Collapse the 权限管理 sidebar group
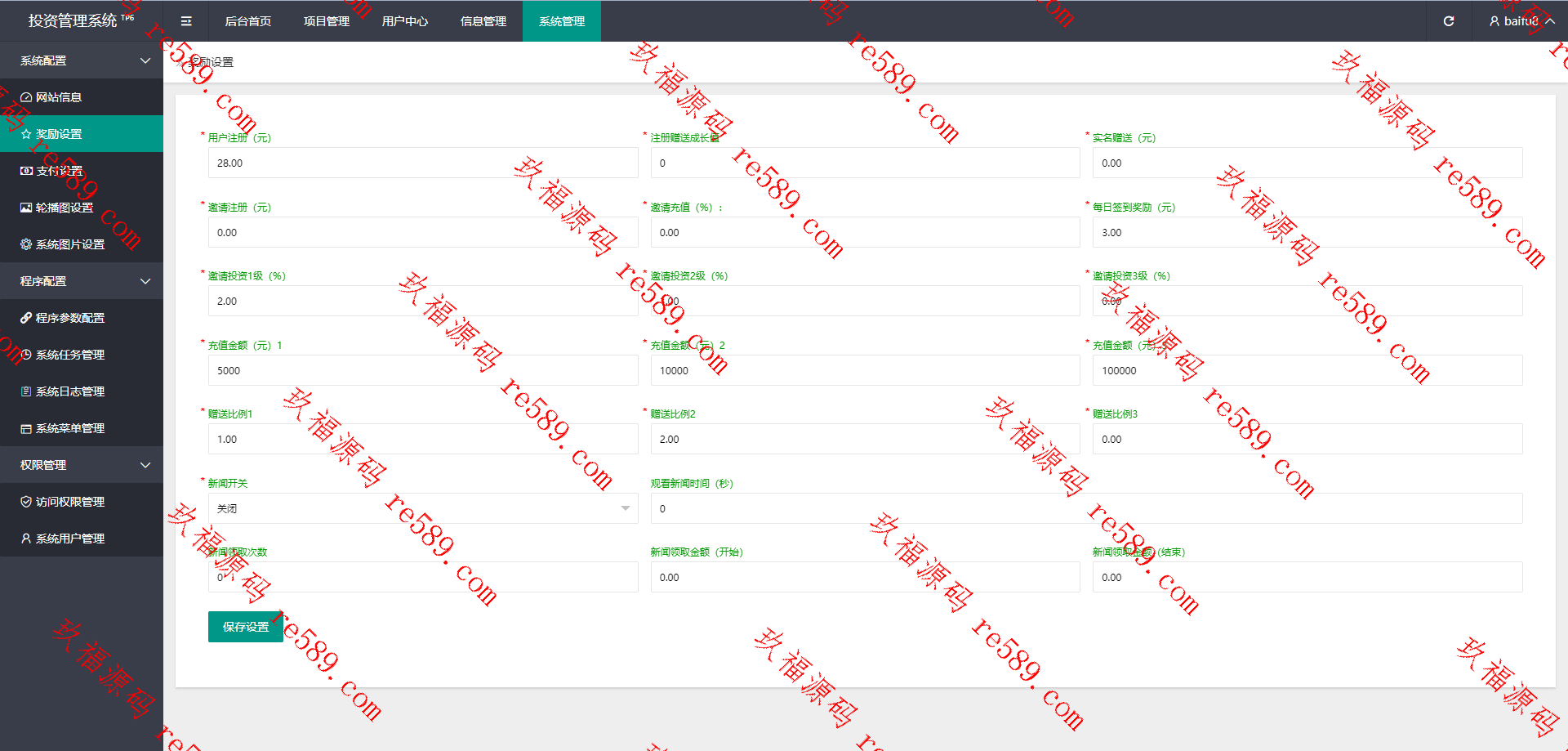 (82, 465)
